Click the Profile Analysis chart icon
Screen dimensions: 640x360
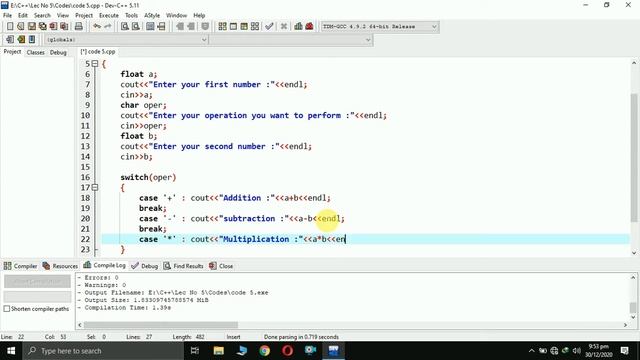coord(298,27)
